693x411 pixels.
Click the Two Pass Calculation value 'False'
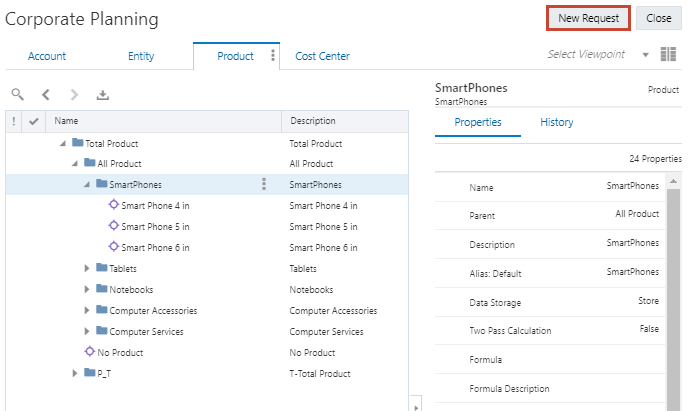(x=649, y=329)
